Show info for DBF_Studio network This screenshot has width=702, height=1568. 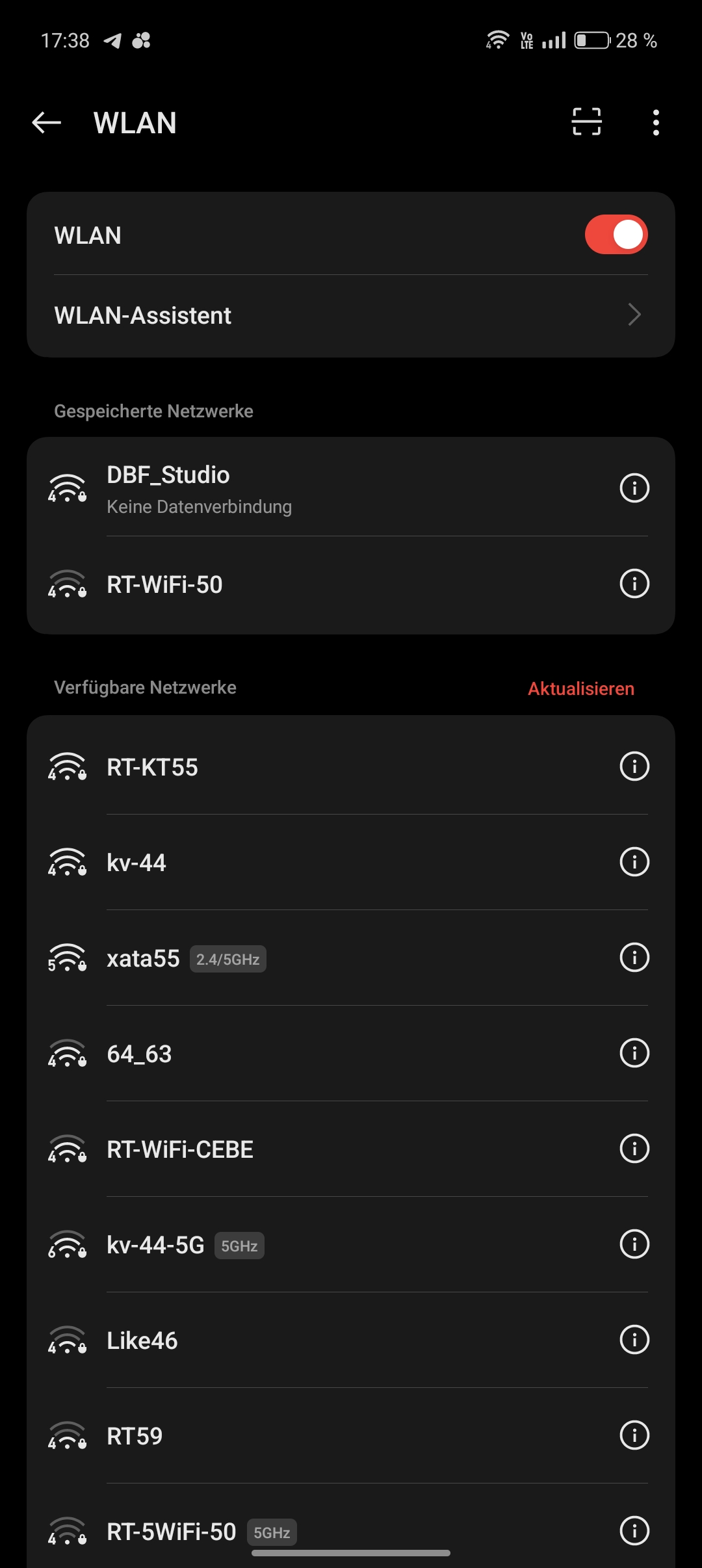[x=634, y=488]
